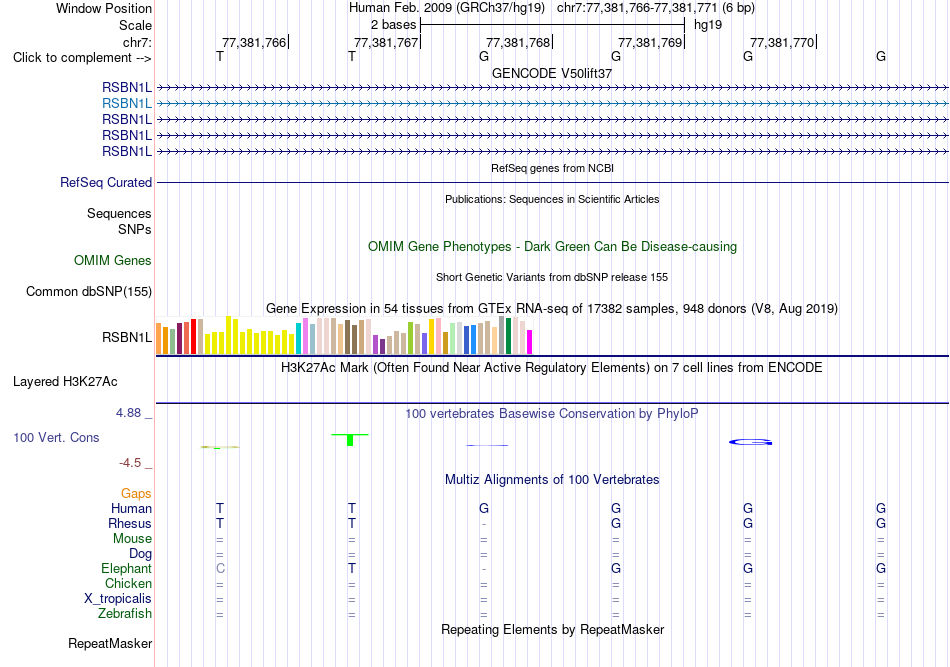Click the Gaps label in Multiz track
Viewport: 950px width, 667px height.
(136, 494)
